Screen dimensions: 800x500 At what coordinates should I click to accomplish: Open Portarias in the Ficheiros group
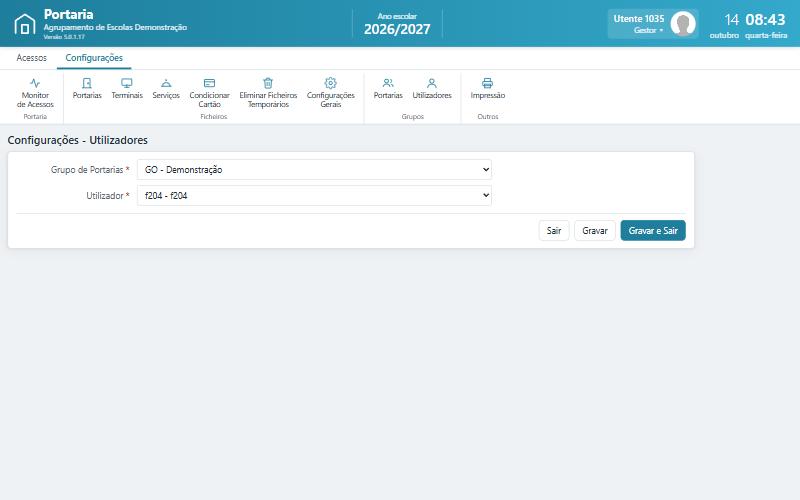(87, 89)
